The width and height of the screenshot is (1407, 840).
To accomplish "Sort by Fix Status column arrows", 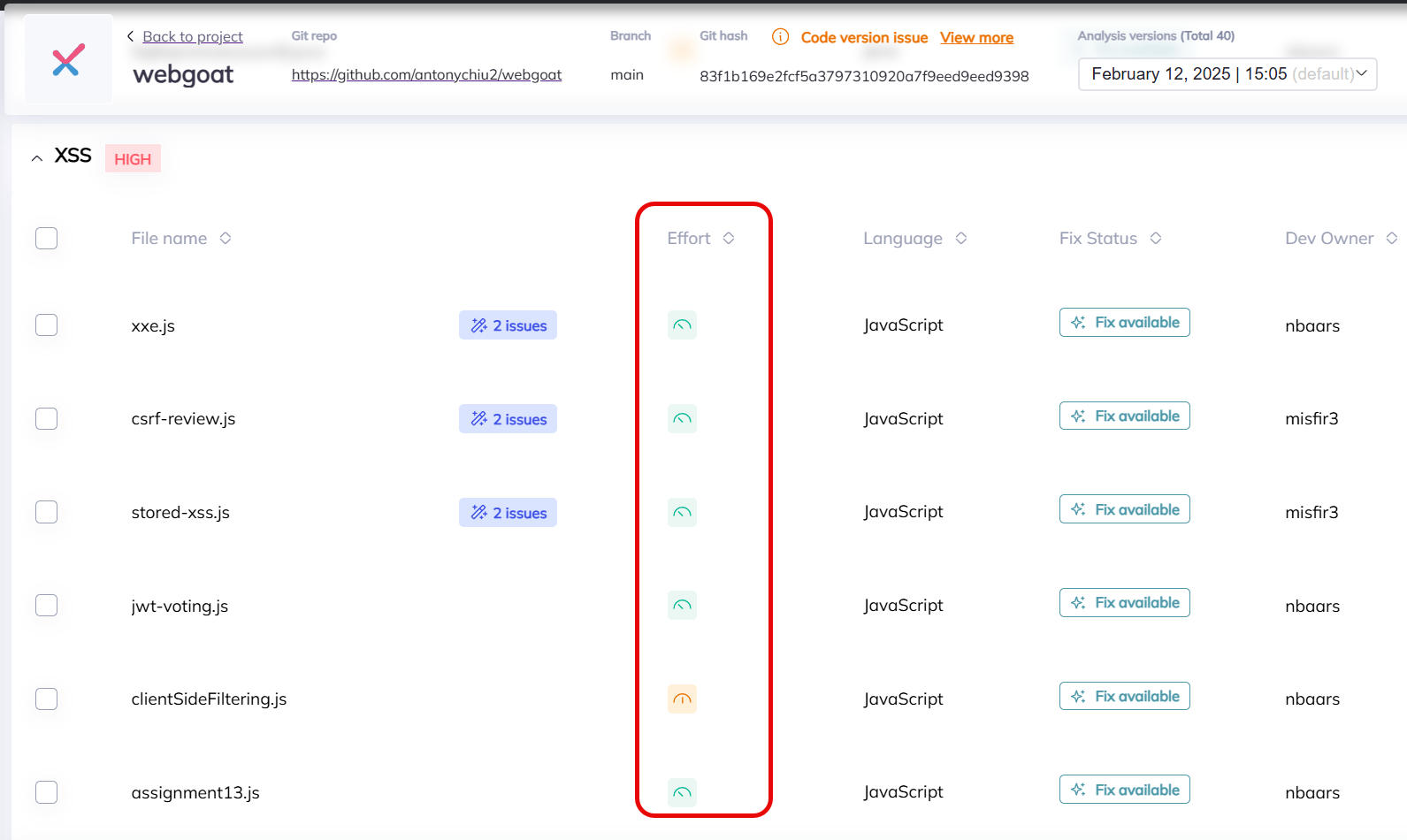I will (1156, 239).
